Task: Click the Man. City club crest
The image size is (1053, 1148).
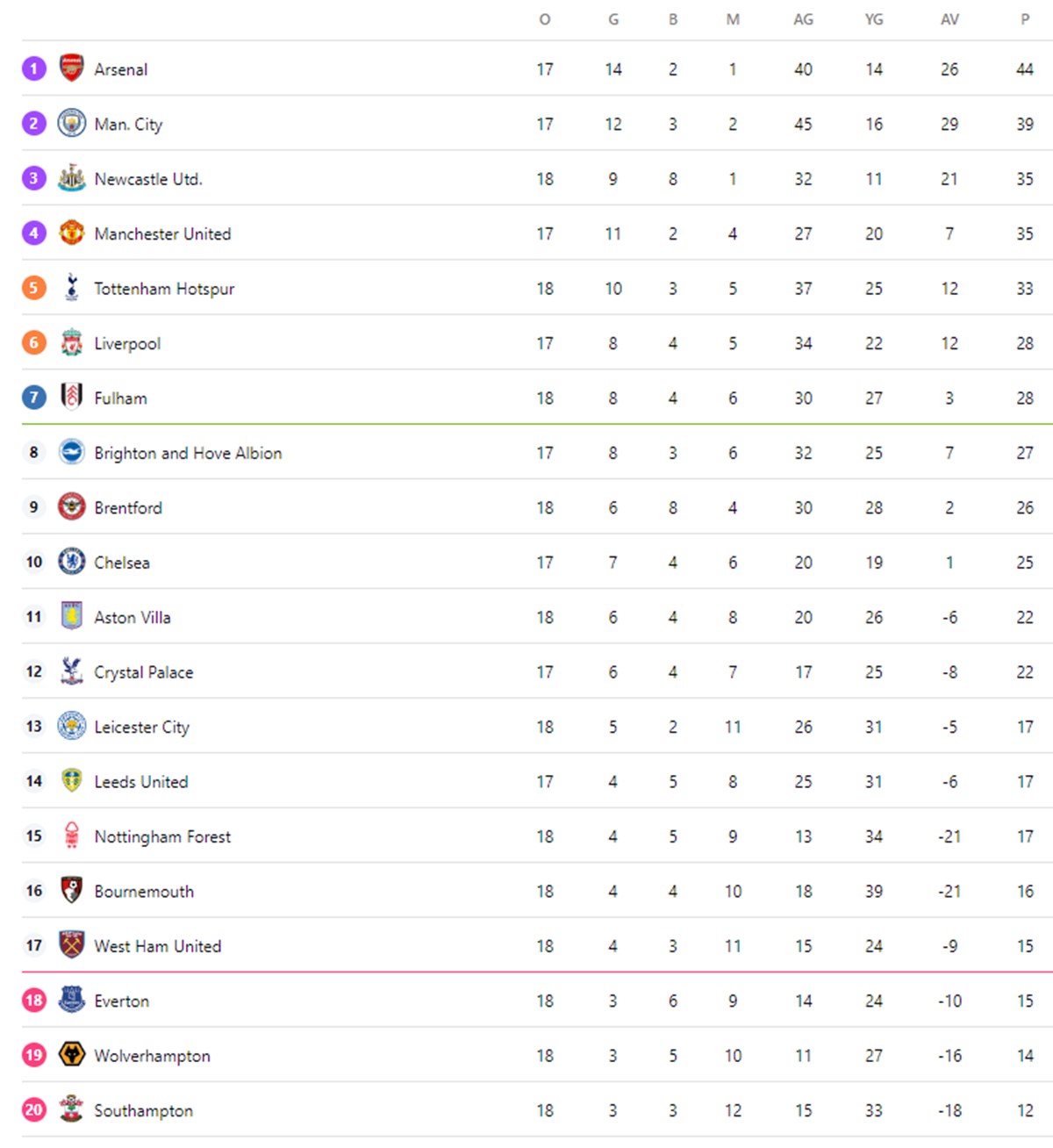Action: [x=71, y=123]
